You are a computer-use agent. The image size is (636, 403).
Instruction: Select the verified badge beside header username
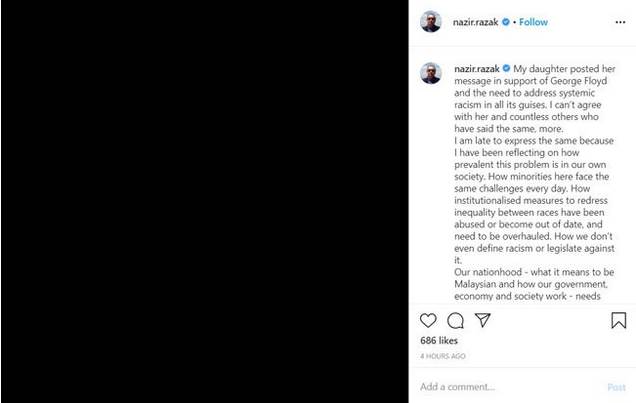[x=506, y=22]
